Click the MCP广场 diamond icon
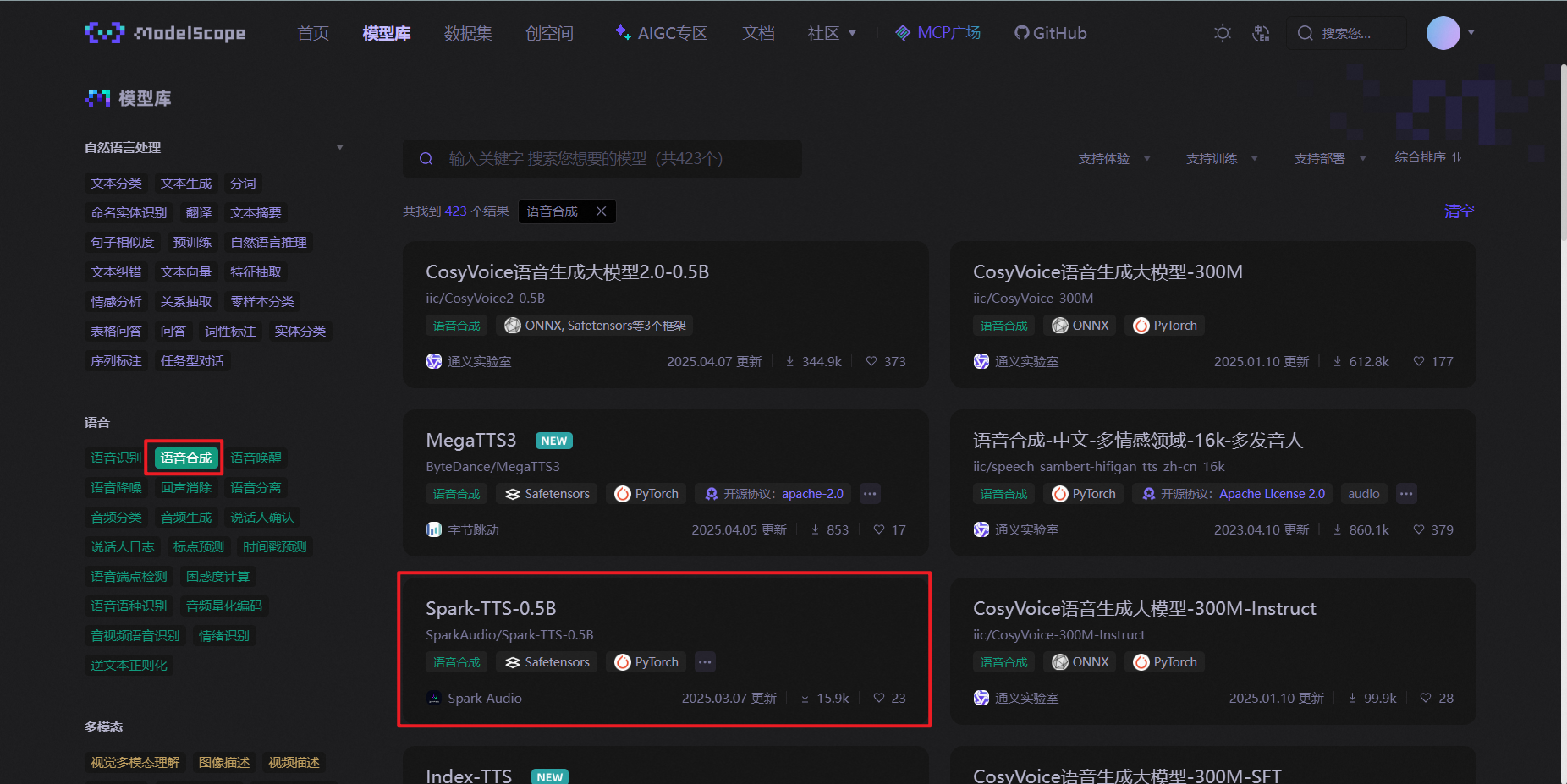1567x784 pixels. (903, 33)
